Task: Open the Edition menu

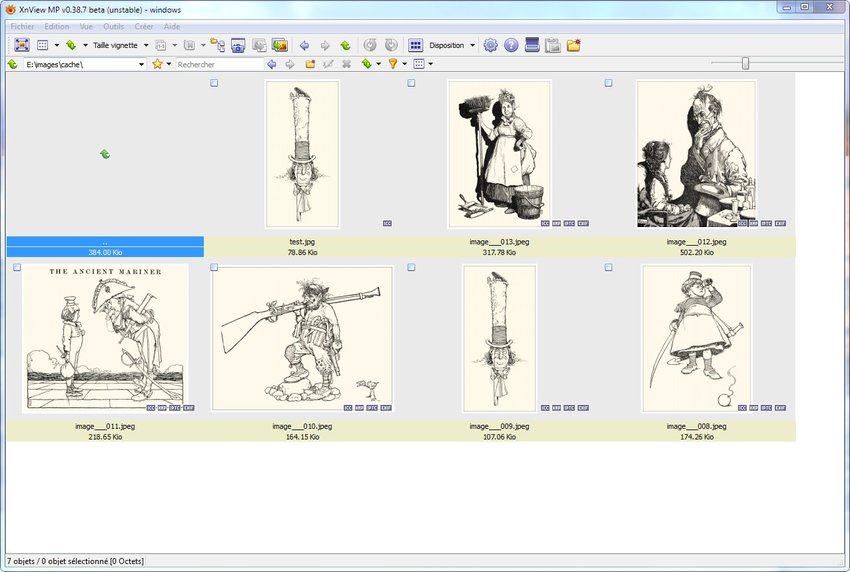Action: [x=56, y=26]
